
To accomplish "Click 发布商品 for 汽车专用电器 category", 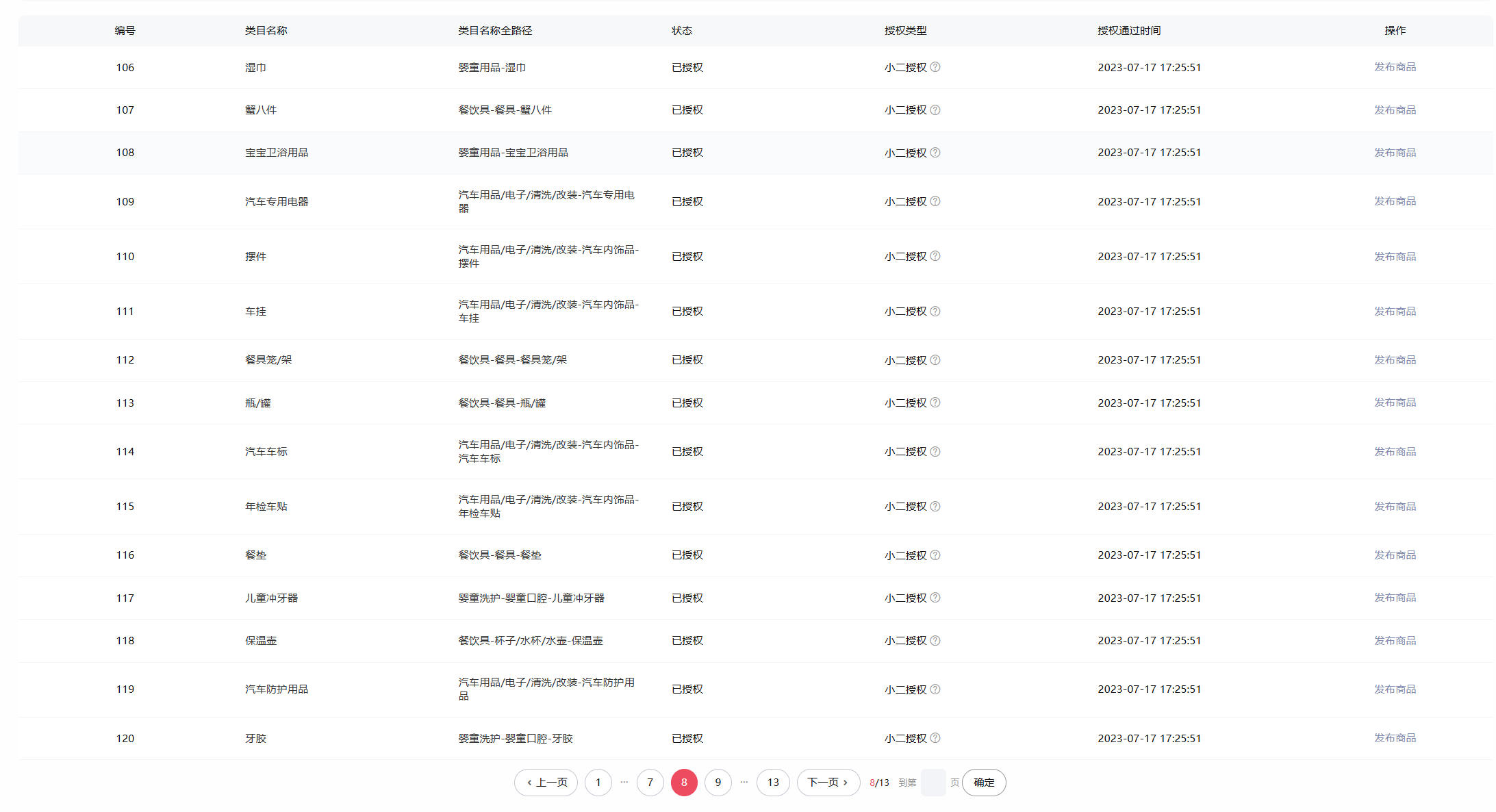I will pyautogui.click(x=1395, y=201).
